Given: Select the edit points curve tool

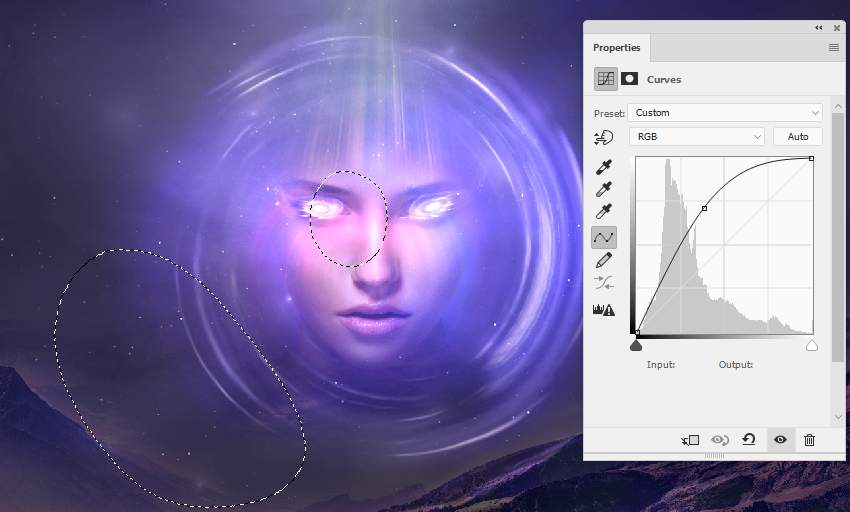Looking at the screenshot, I should [603, 237].
